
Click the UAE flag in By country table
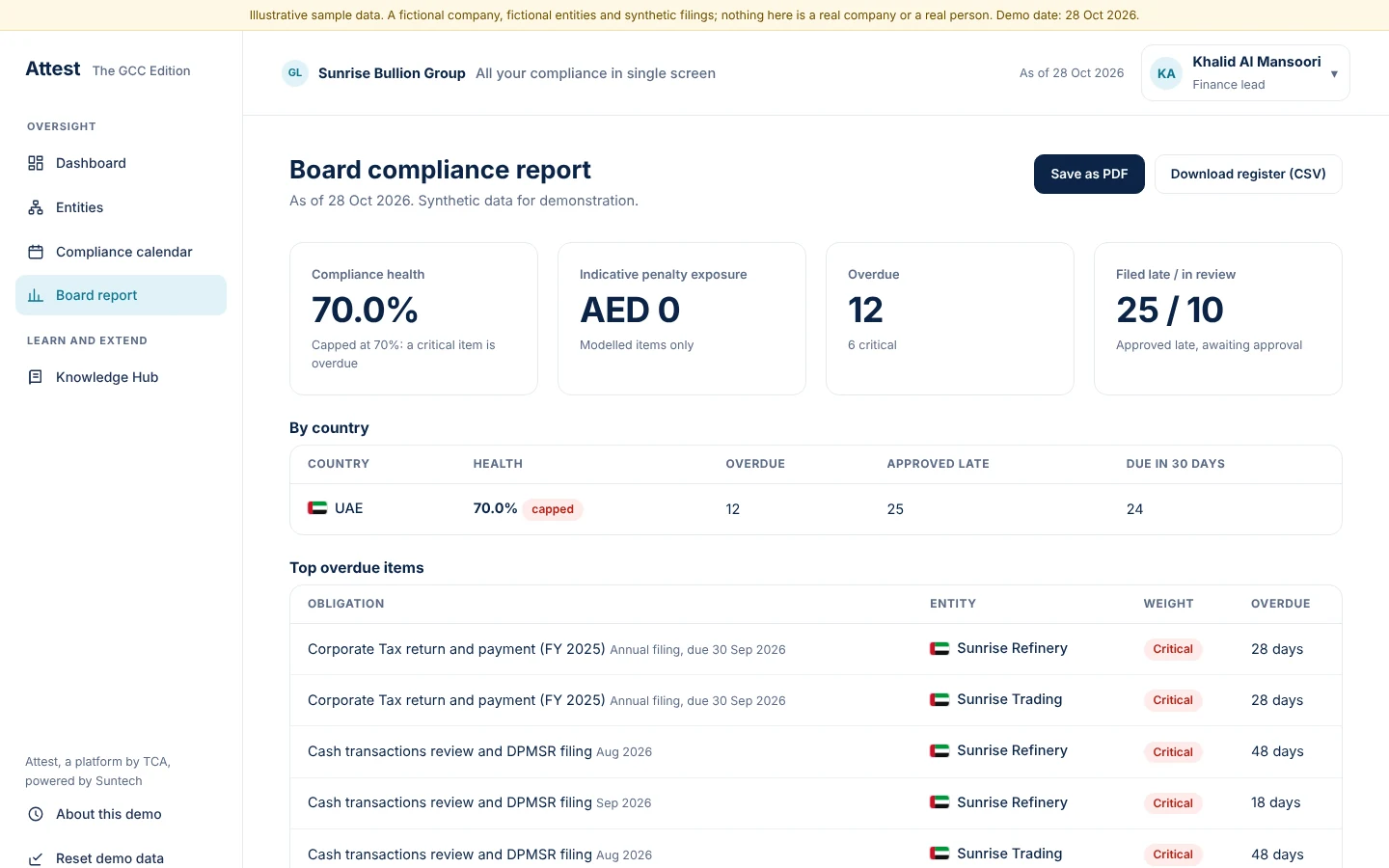(317, 508)
